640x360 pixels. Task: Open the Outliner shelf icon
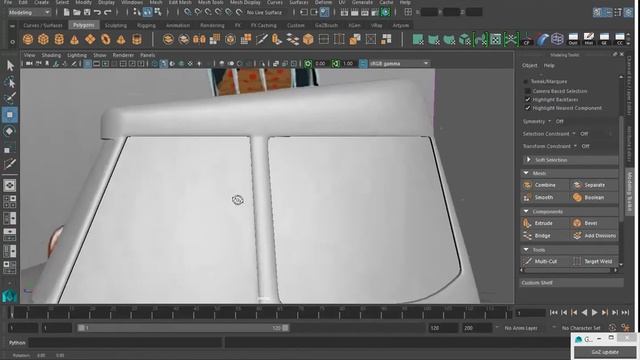coord(573,40)
